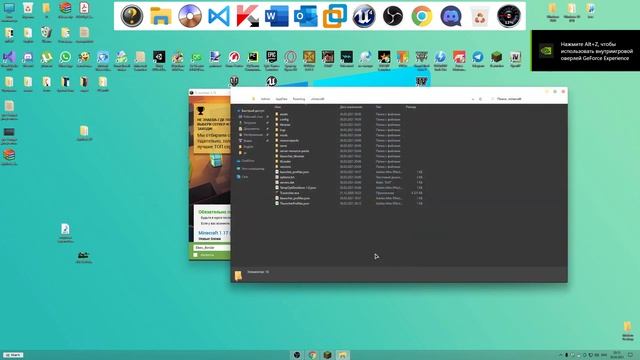Click the username field in TLauncher window
This screenshot has width=640, height=360.
point(212,247)
